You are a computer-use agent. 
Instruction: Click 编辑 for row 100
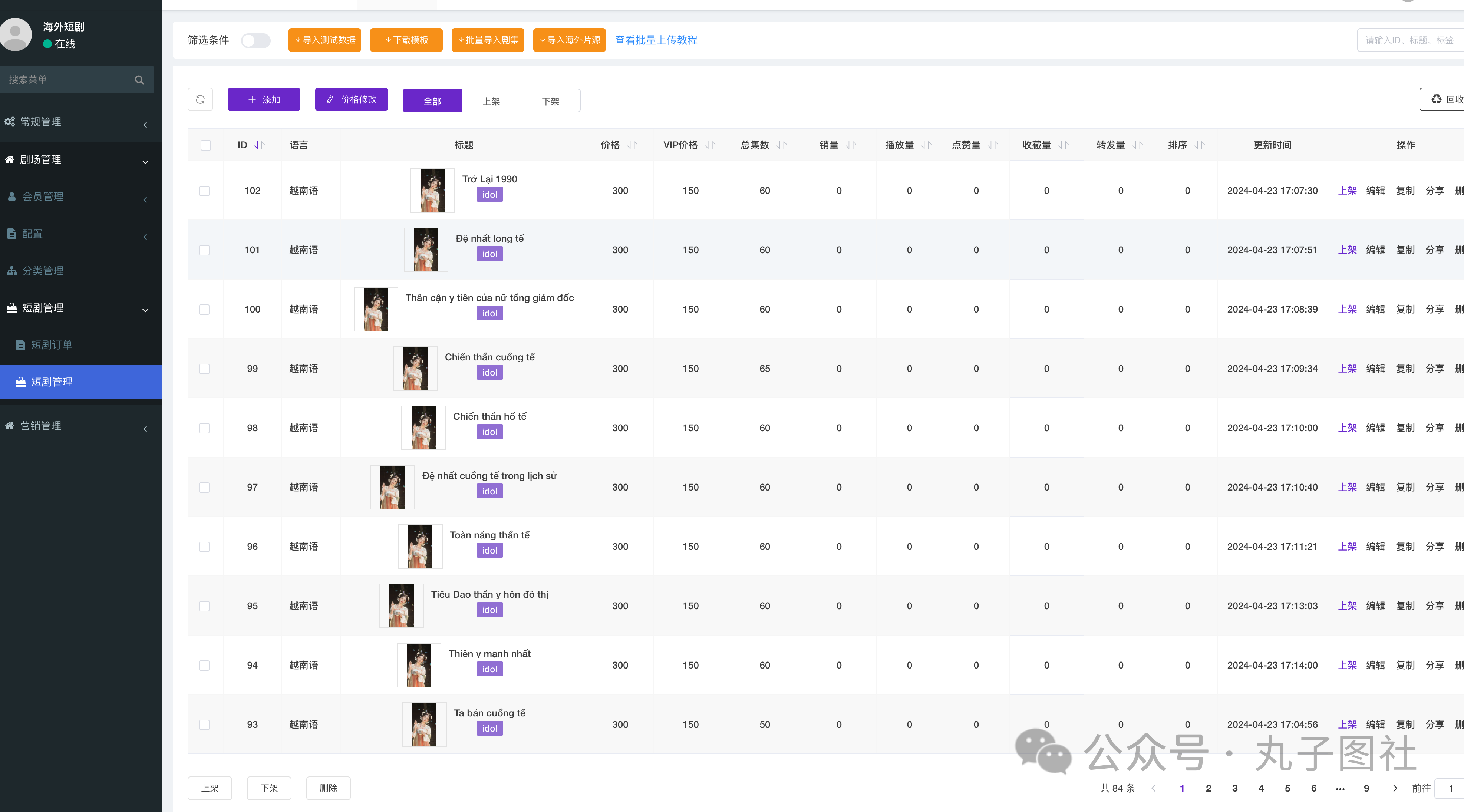1375,310
